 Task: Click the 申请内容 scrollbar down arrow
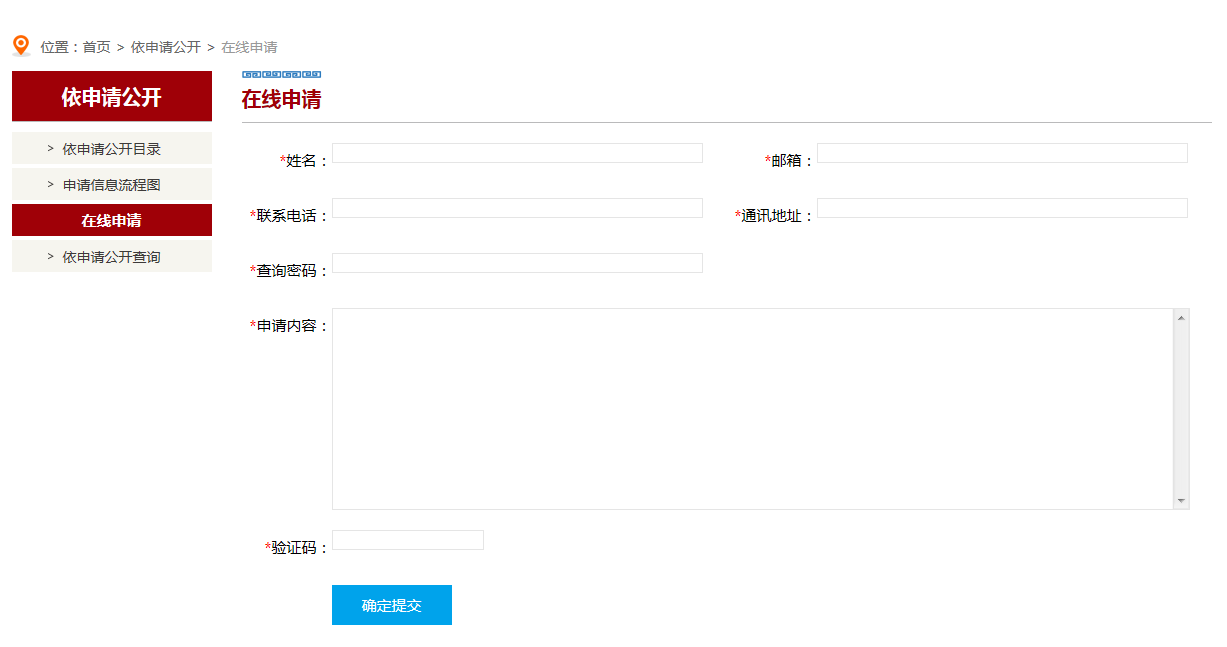pos(1181,500)
